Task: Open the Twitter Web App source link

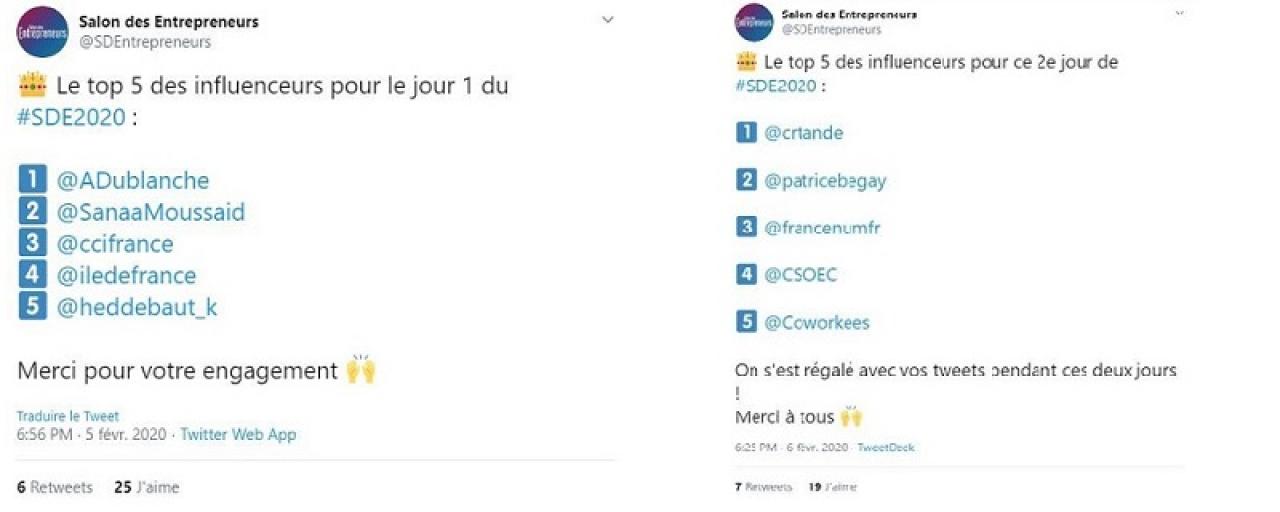Action: (x=238, y=434)
